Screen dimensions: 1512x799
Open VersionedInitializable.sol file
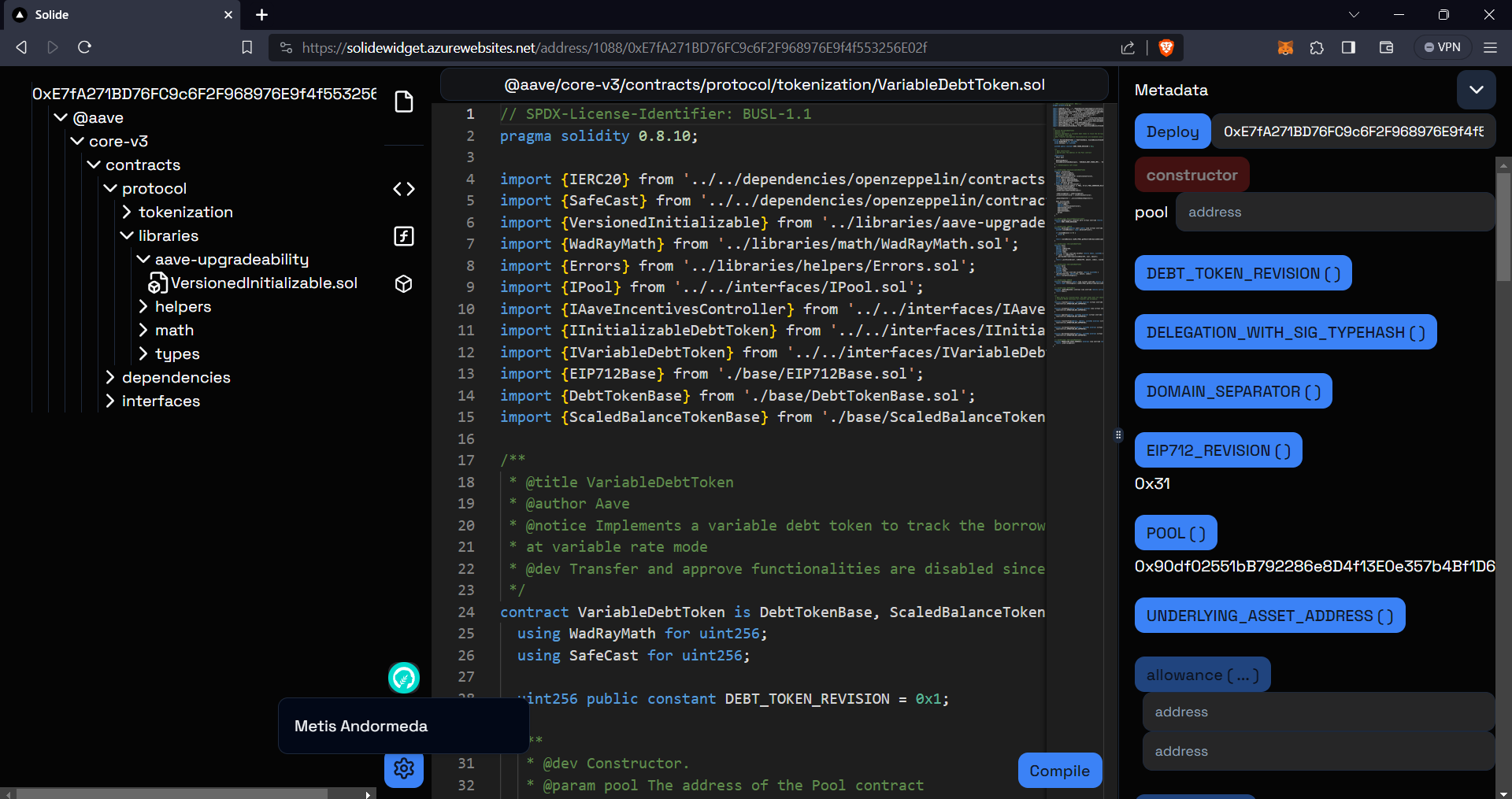tap(253, 283)
